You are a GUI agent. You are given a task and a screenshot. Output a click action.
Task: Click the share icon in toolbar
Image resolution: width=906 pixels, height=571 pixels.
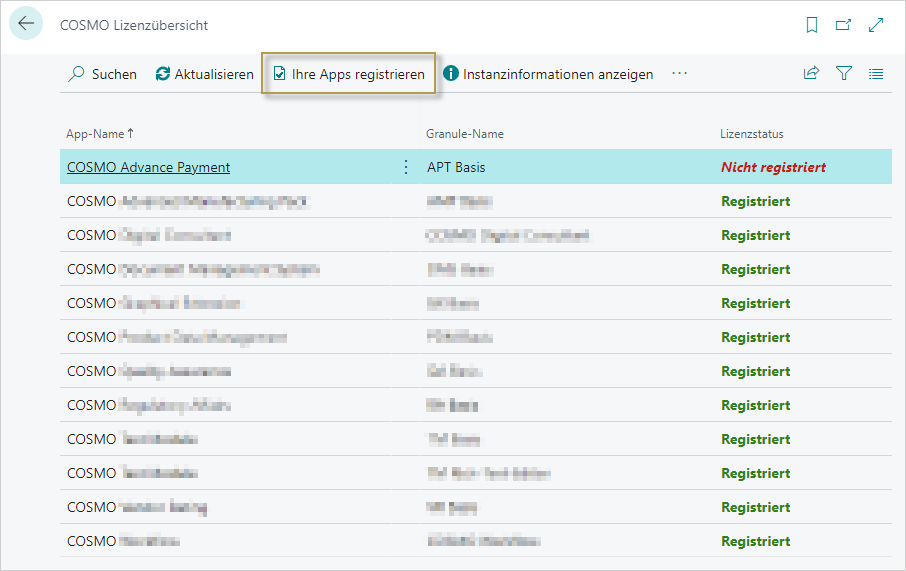click(x=811, y=73)
